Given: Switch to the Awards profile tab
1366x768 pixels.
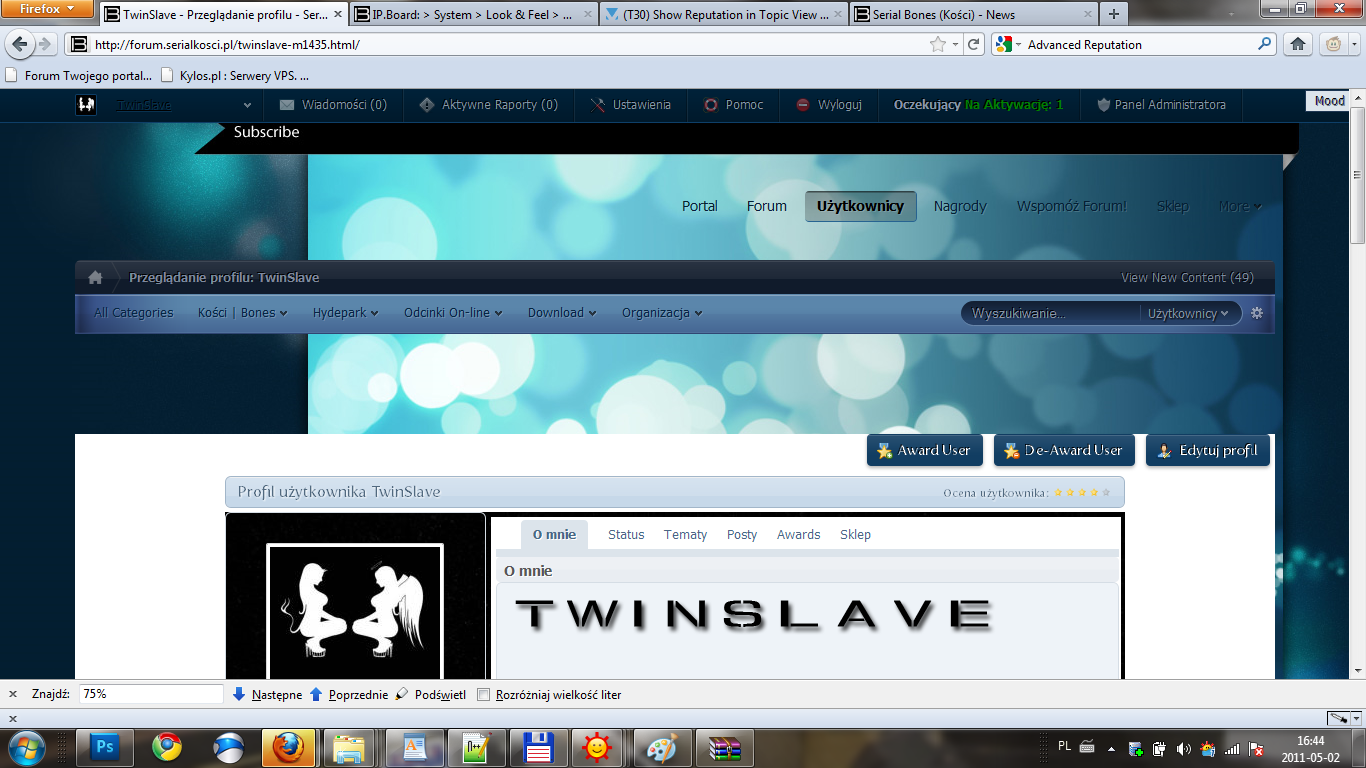Looking at the screenshot, I should click(798, 535).
